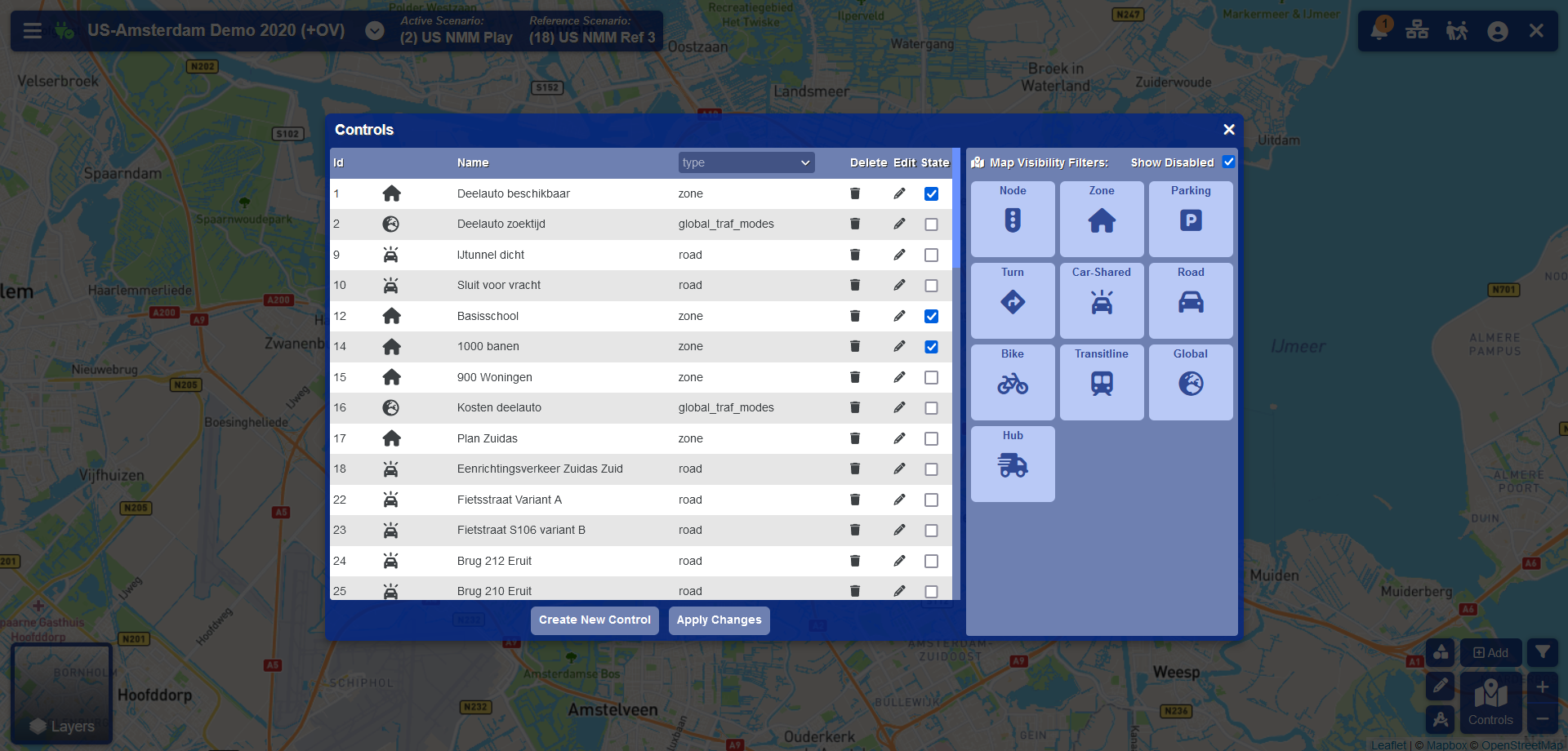Select the Node visibility filter

click(x=1013, y=219)
